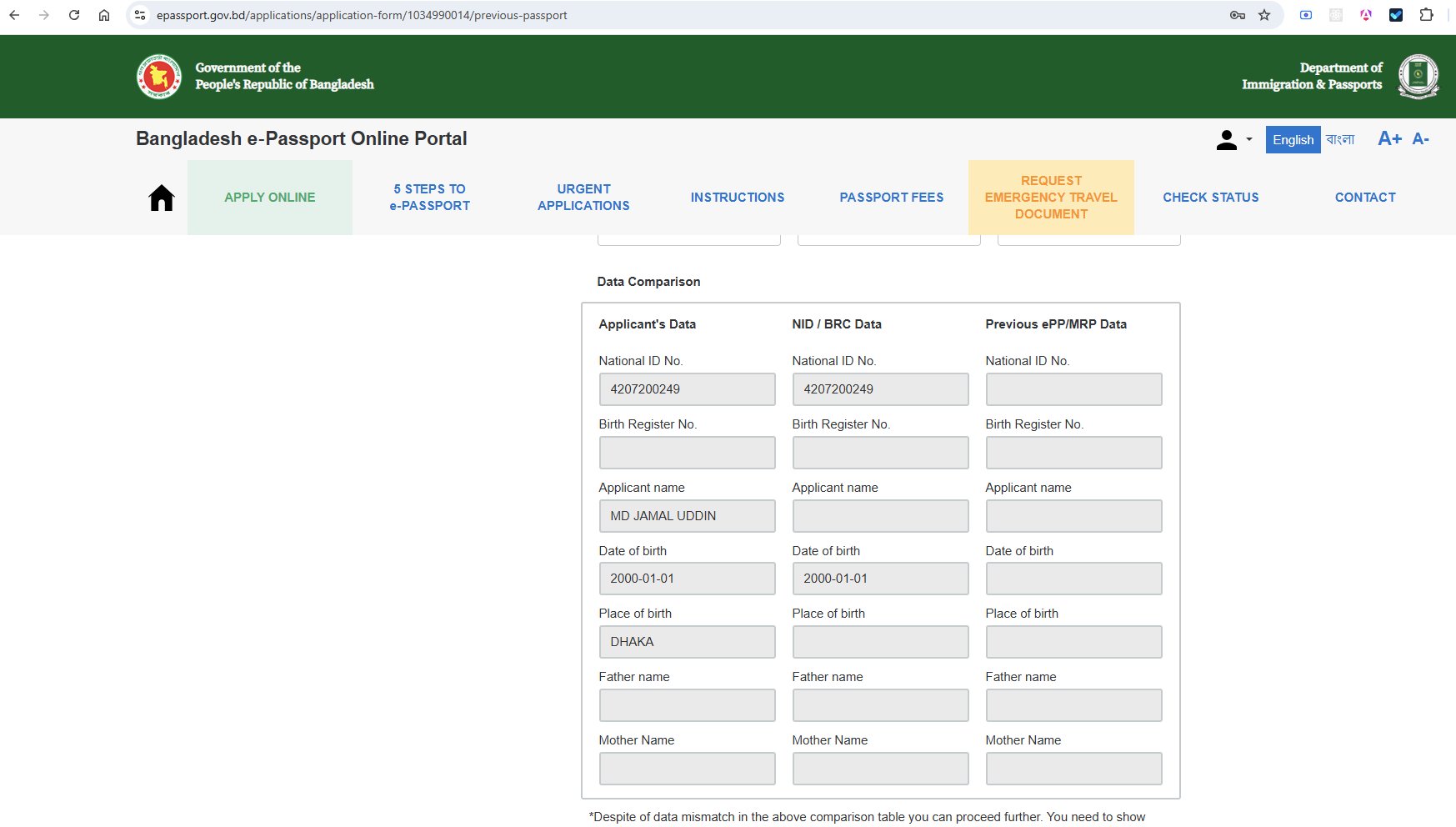Click the screen-capture extension icon
This screenshot has width=1456, height=827.
tap(1306, 15)
